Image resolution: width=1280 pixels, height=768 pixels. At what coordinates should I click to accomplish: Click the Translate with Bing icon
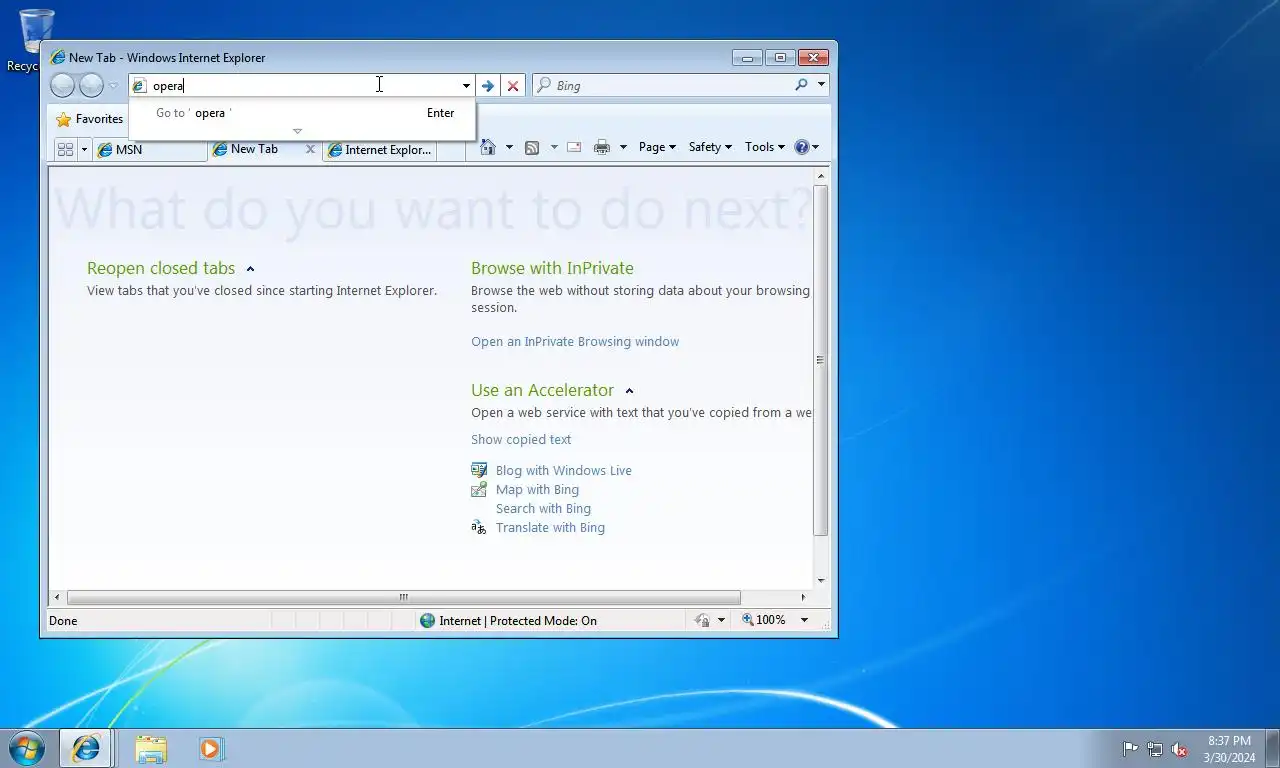click(x=479, y=527)
